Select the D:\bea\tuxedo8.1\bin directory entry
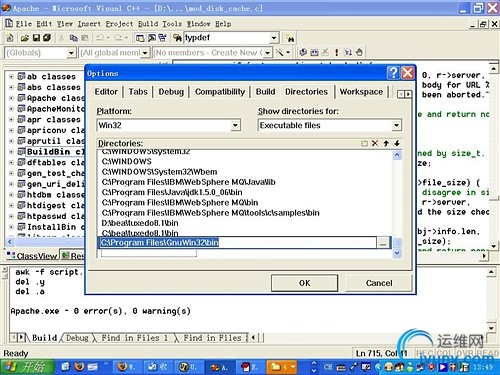 tap(140, 223)
